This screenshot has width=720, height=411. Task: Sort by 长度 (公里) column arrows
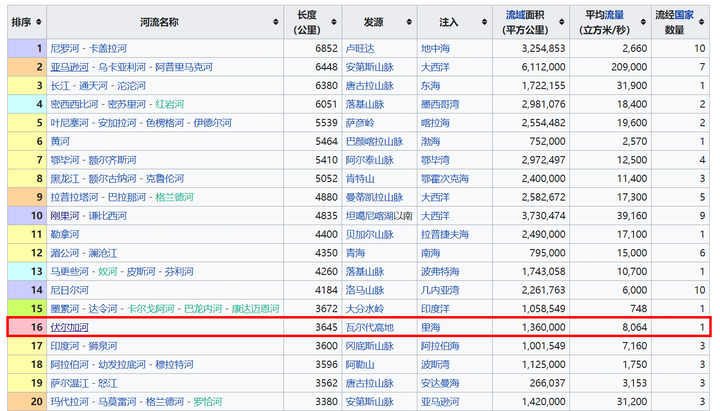tap(334, 22)
